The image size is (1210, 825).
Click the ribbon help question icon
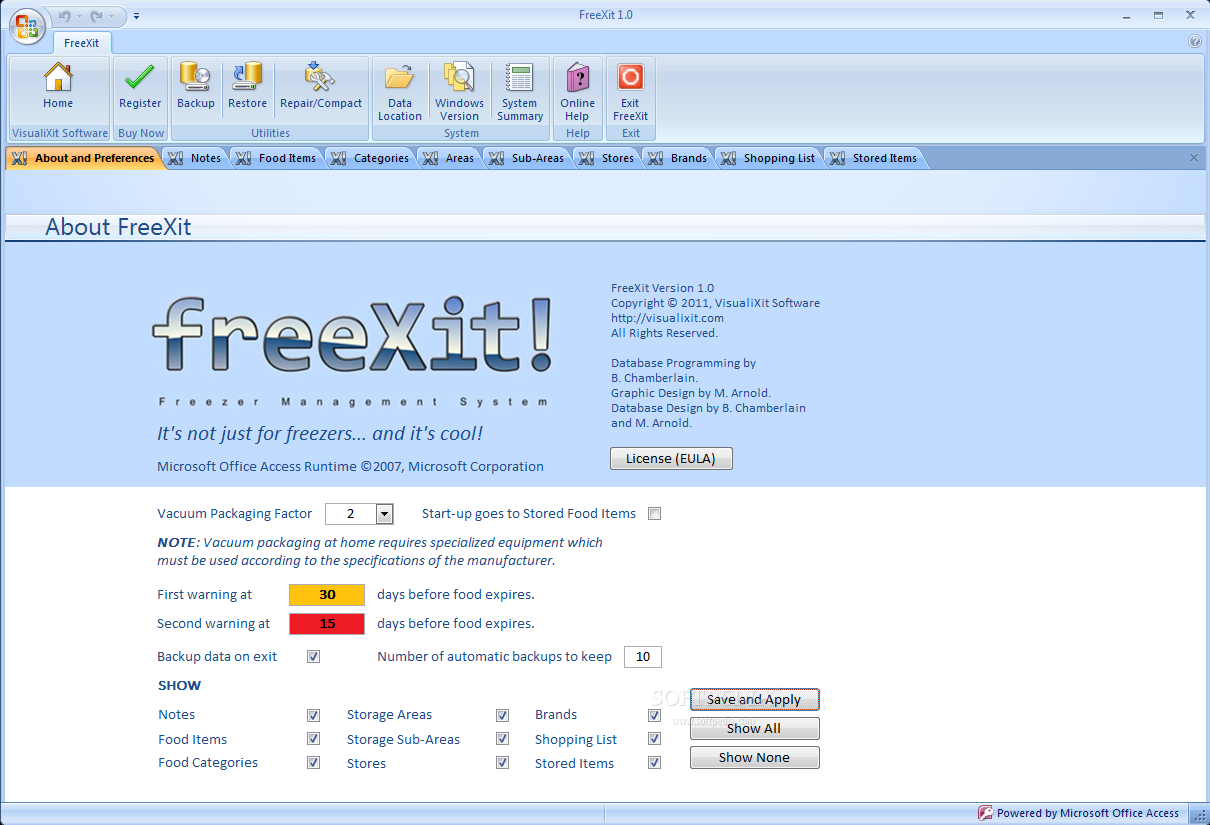[1195, 42]
